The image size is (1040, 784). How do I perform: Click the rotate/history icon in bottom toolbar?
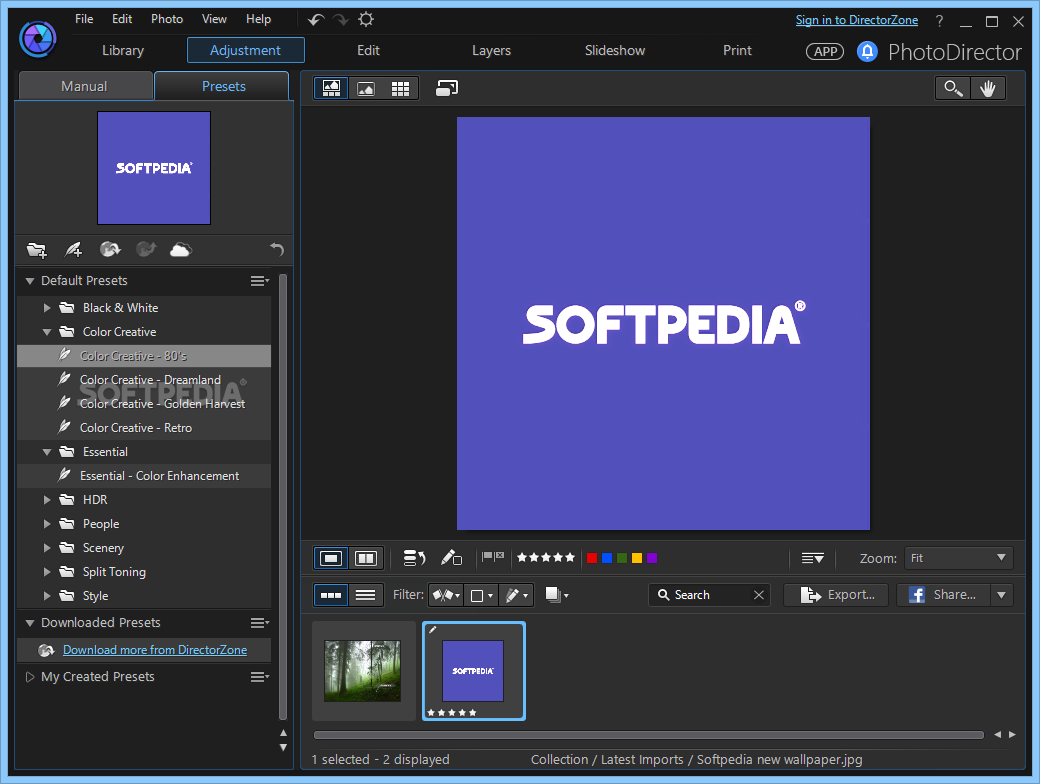414,558
